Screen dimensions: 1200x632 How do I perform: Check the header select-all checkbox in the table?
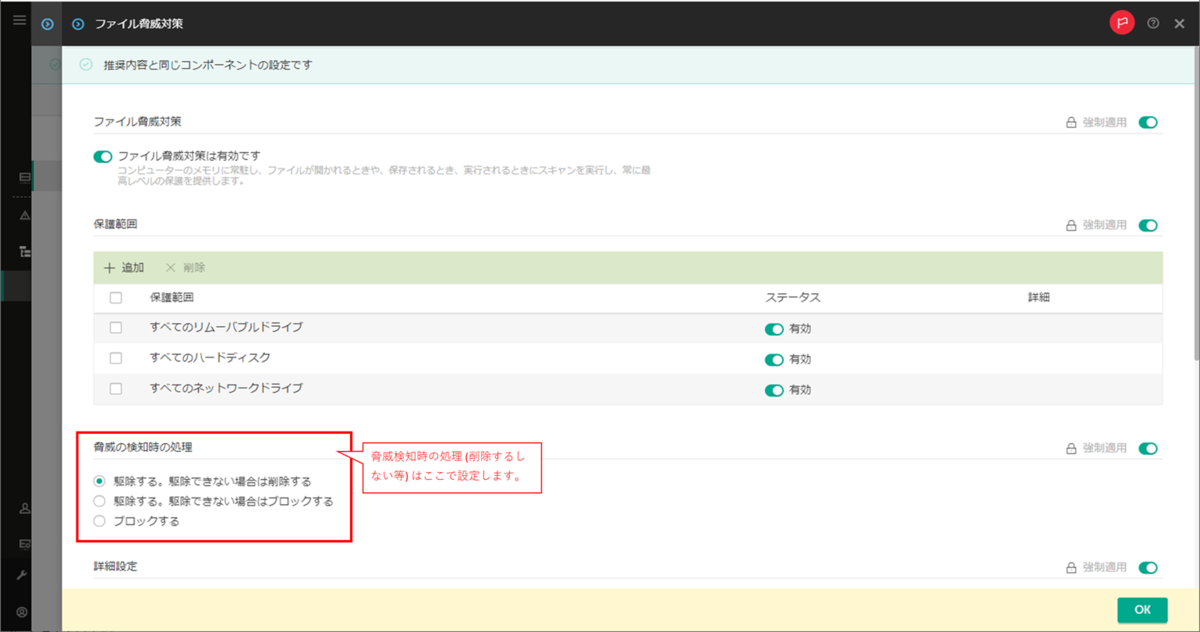tap(115, 297)
